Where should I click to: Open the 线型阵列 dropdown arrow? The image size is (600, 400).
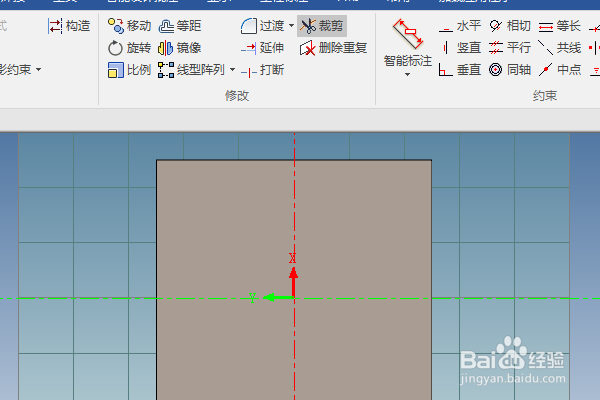coord(232,70)
